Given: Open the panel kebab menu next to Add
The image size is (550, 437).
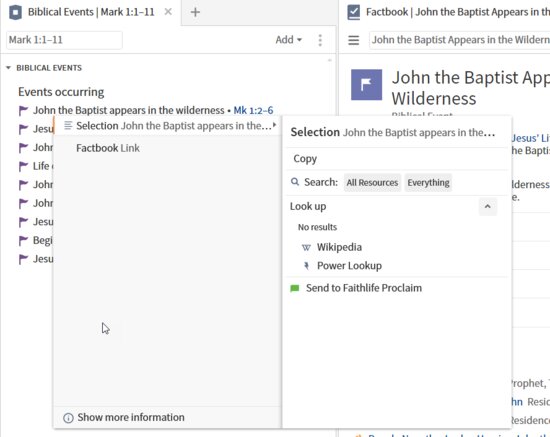Looking at the screenshot, I should (x=320, y=40).
